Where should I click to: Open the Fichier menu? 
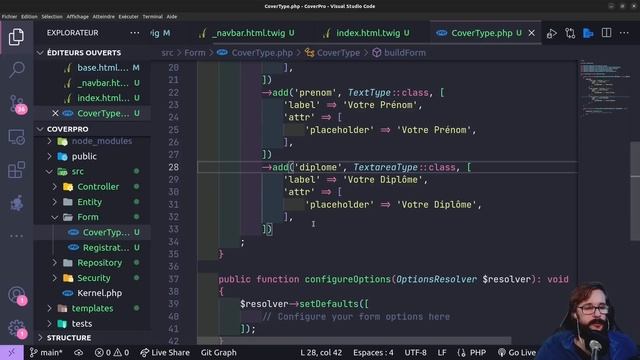(x=9, y=17)
